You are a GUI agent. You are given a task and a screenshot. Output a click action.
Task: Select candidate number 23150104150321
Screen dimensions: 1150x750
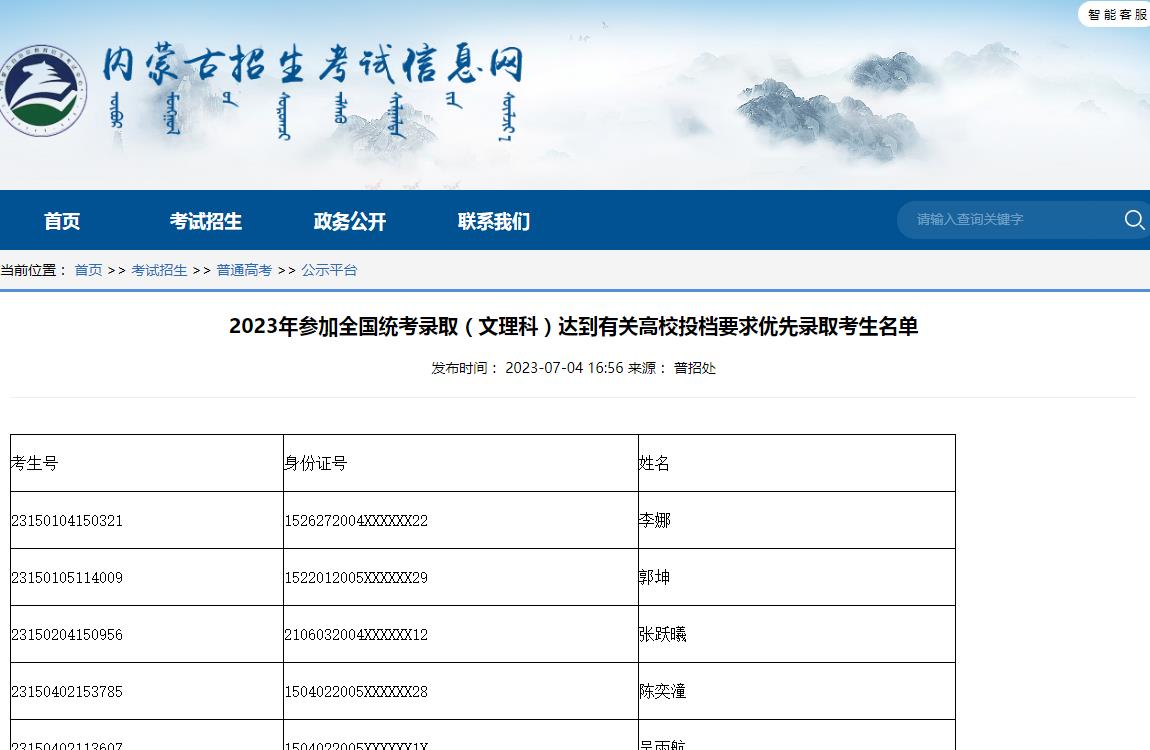[x=67, y=521]
